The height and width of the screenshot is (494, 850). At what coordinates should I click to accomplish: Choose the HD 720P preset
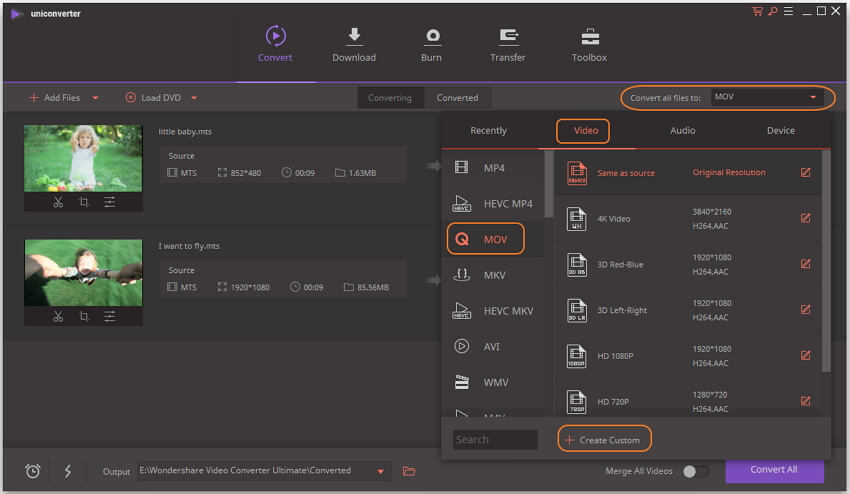(688, 399)
